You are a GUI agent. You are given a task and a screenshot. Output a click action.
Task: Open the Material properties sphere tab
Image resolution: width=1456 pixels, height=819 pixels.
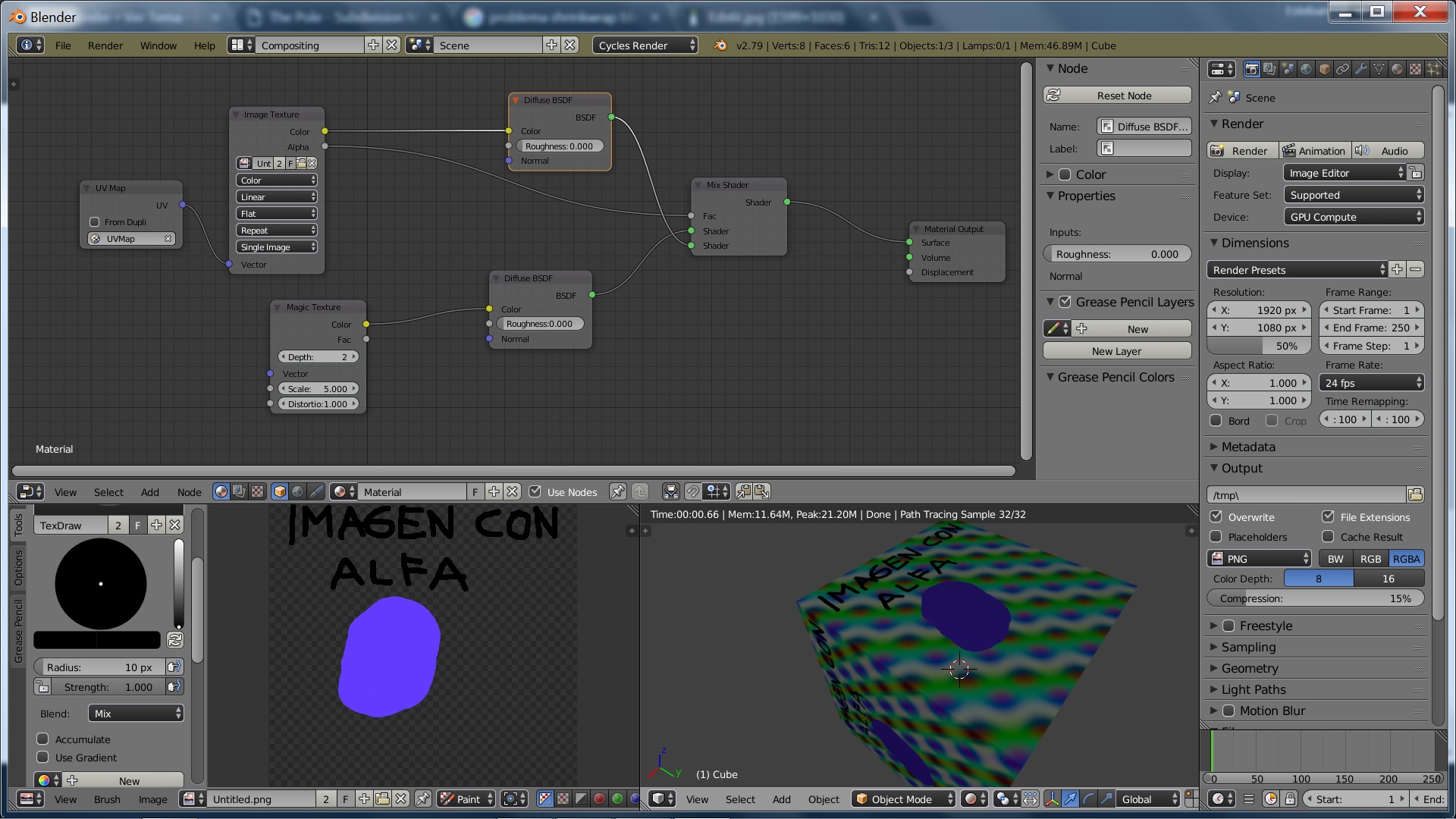(x=1397, y=69)
